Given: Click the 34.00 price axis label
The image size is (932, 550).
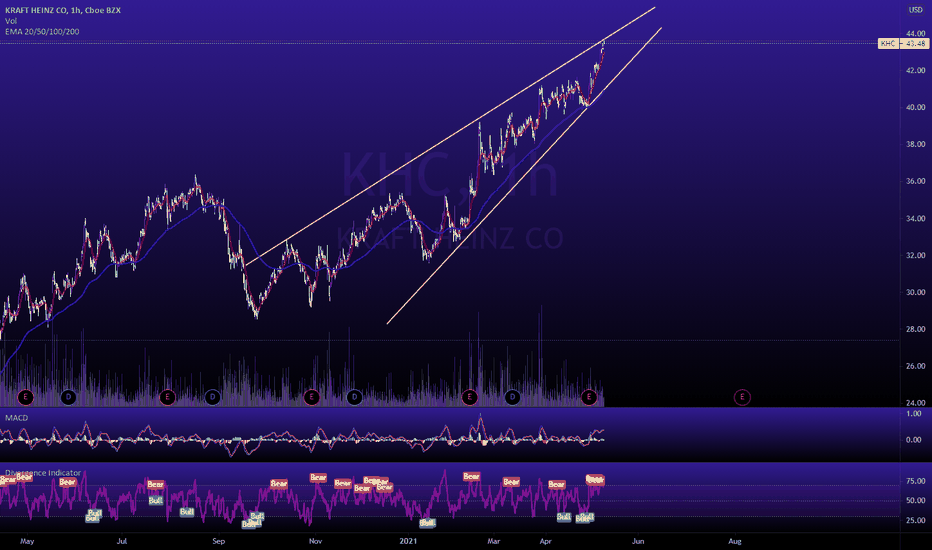Looking at the screenshot, I should (x=915, y=218).
